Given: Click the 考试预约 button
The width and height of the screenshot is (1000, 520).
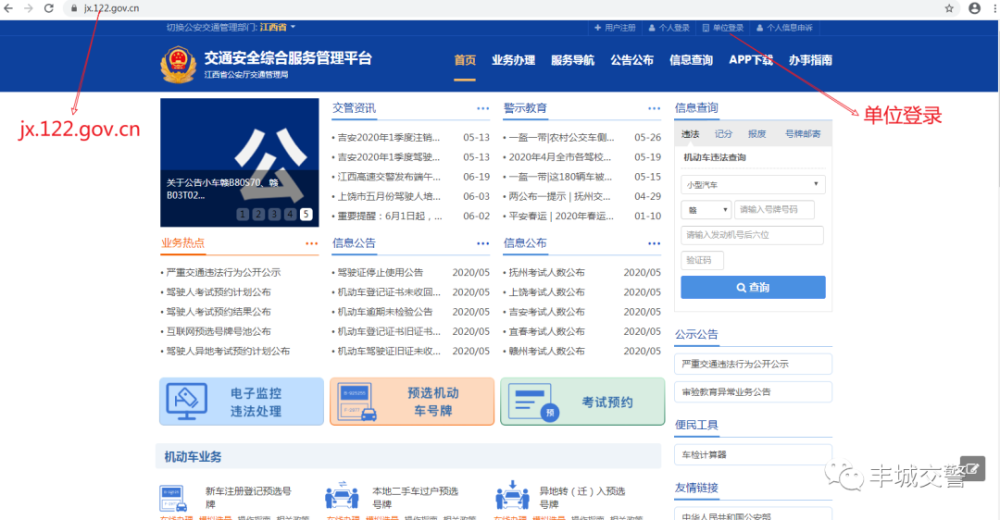Looking at the screenshot, I should coord(583,401).
